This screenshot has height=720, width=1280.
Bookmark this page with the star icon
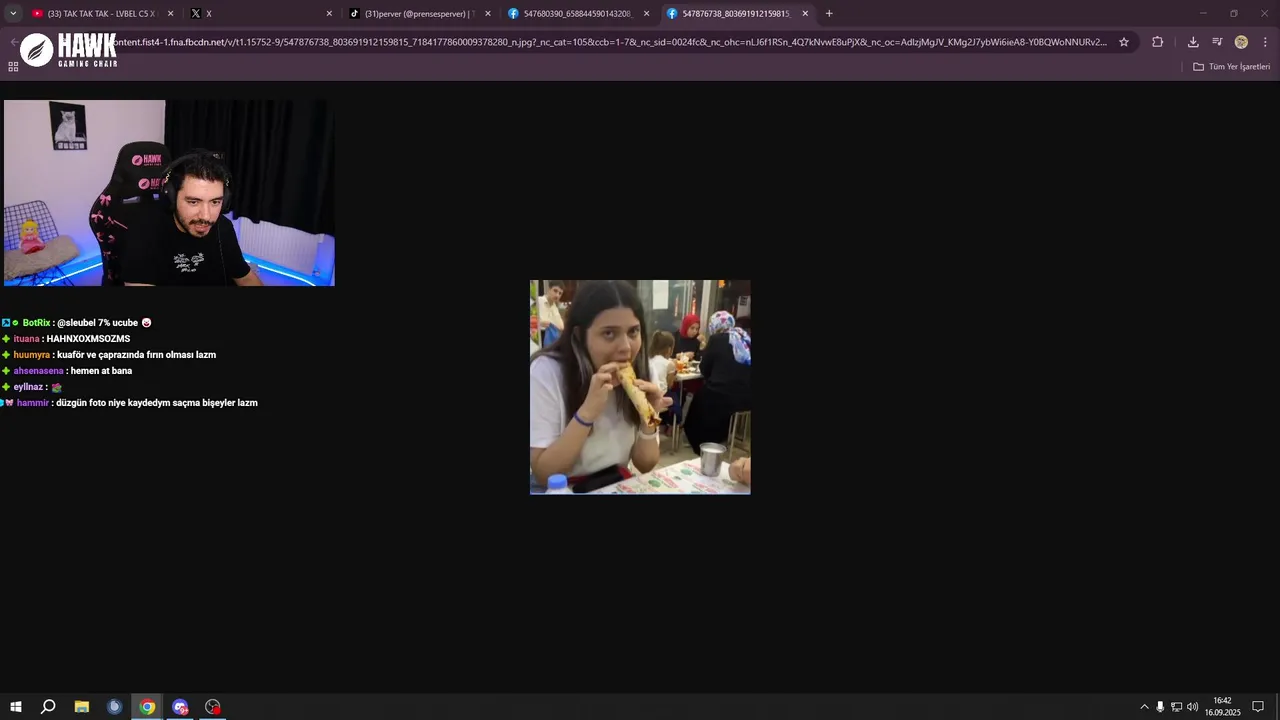(1124, 42)
